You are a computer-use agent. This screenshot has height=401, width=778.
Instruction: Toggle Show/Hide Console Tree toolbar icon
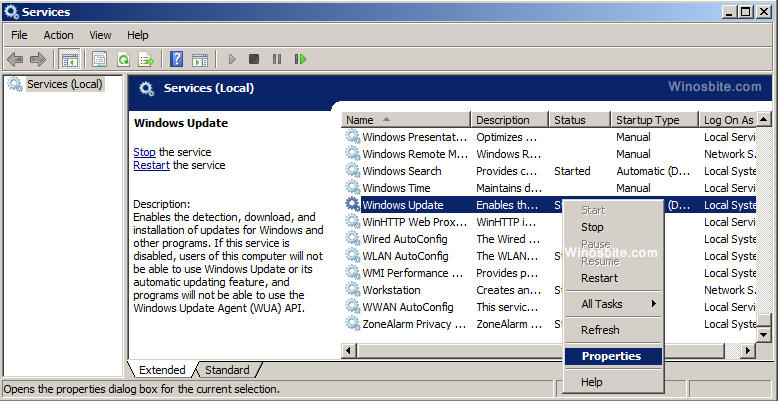(69, 60)
